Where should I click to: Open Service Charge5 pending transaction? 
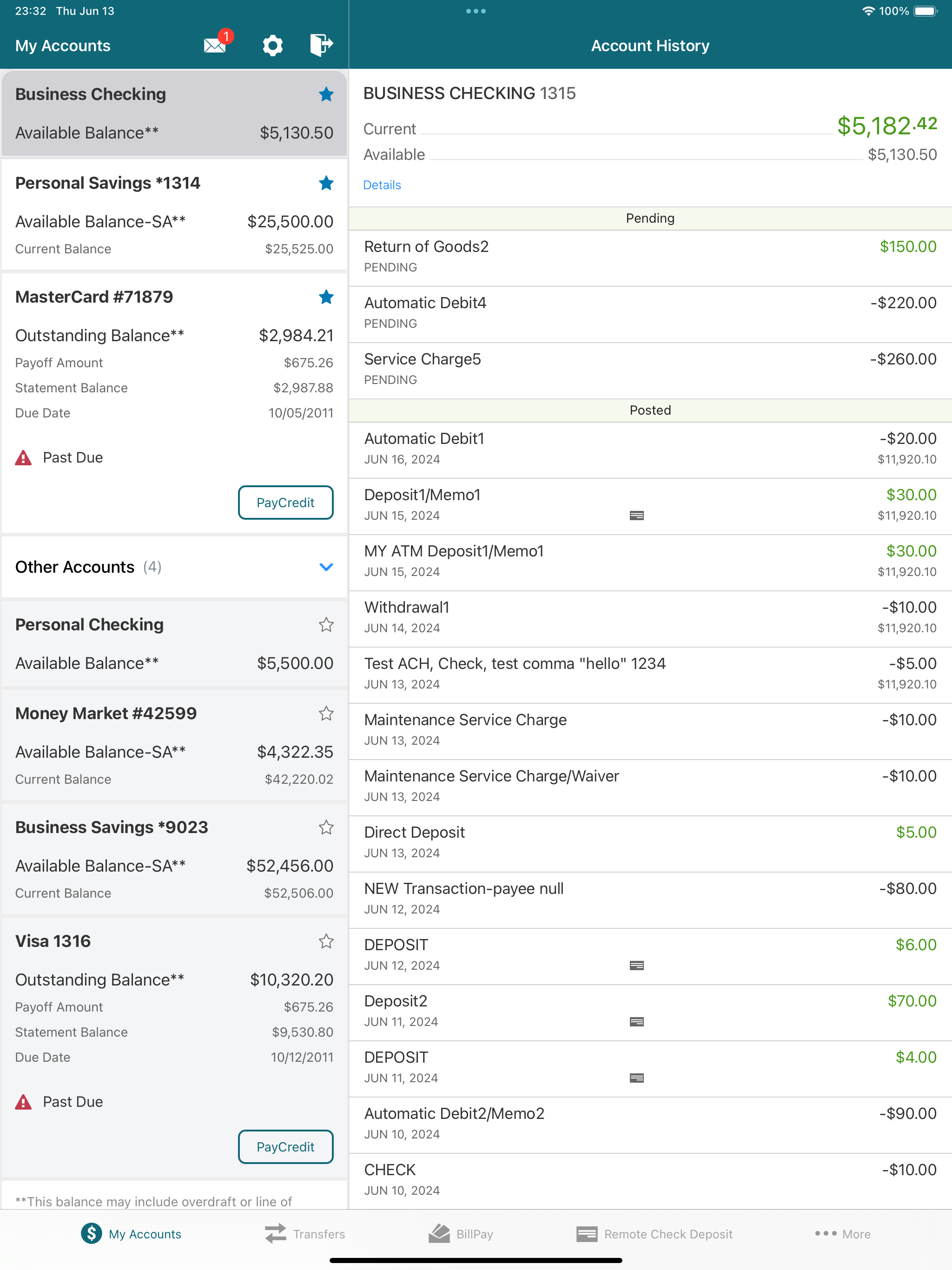650,370
